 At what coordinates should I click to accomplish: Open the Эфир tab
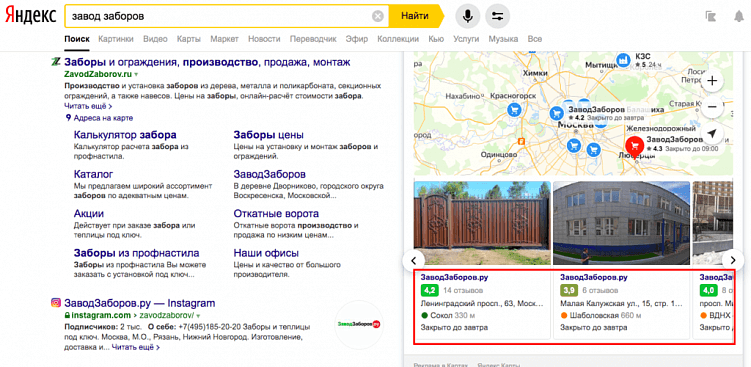(357, 39)
